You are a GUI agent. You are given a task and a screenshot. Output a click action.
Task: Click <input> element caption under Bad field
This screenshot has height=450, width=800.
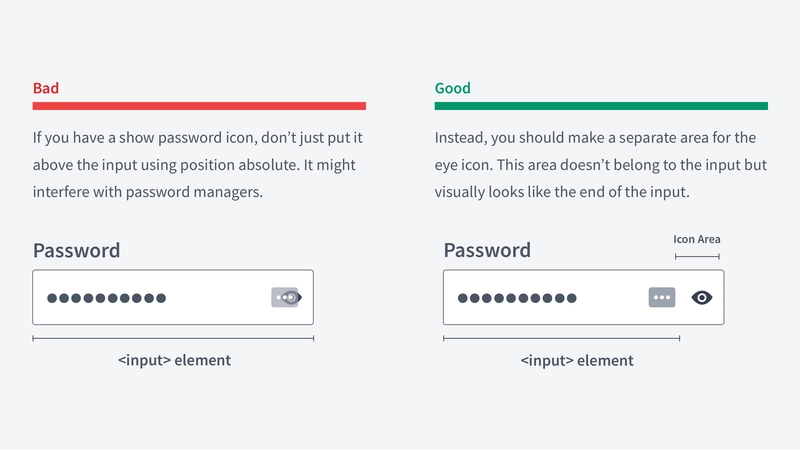174,360
